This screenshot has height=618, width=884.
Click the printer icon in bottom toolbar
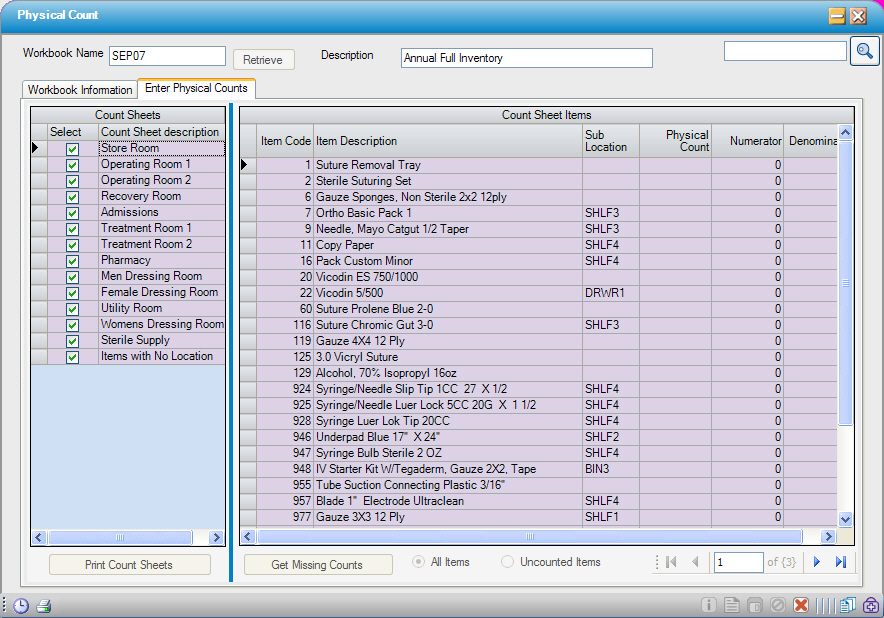[43, 605]
